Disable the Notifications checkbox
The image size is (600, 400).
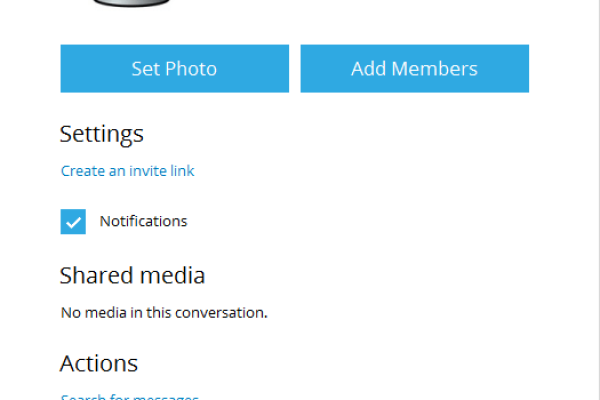[x=74, y=222]
